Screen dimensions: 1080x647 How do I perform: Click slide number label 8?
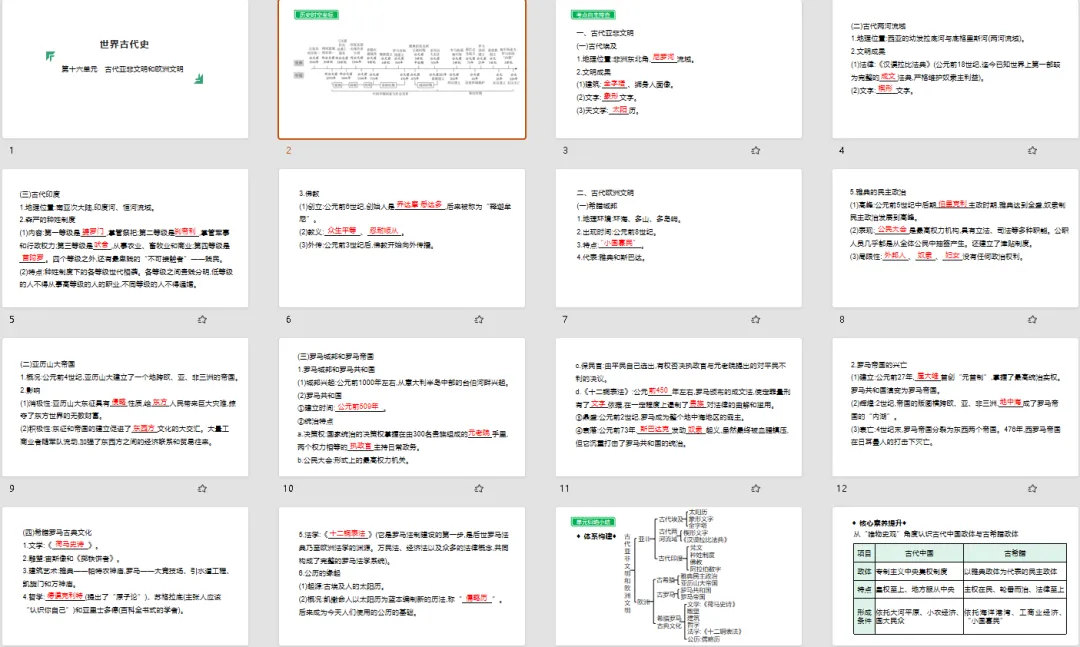click(841, 319)
